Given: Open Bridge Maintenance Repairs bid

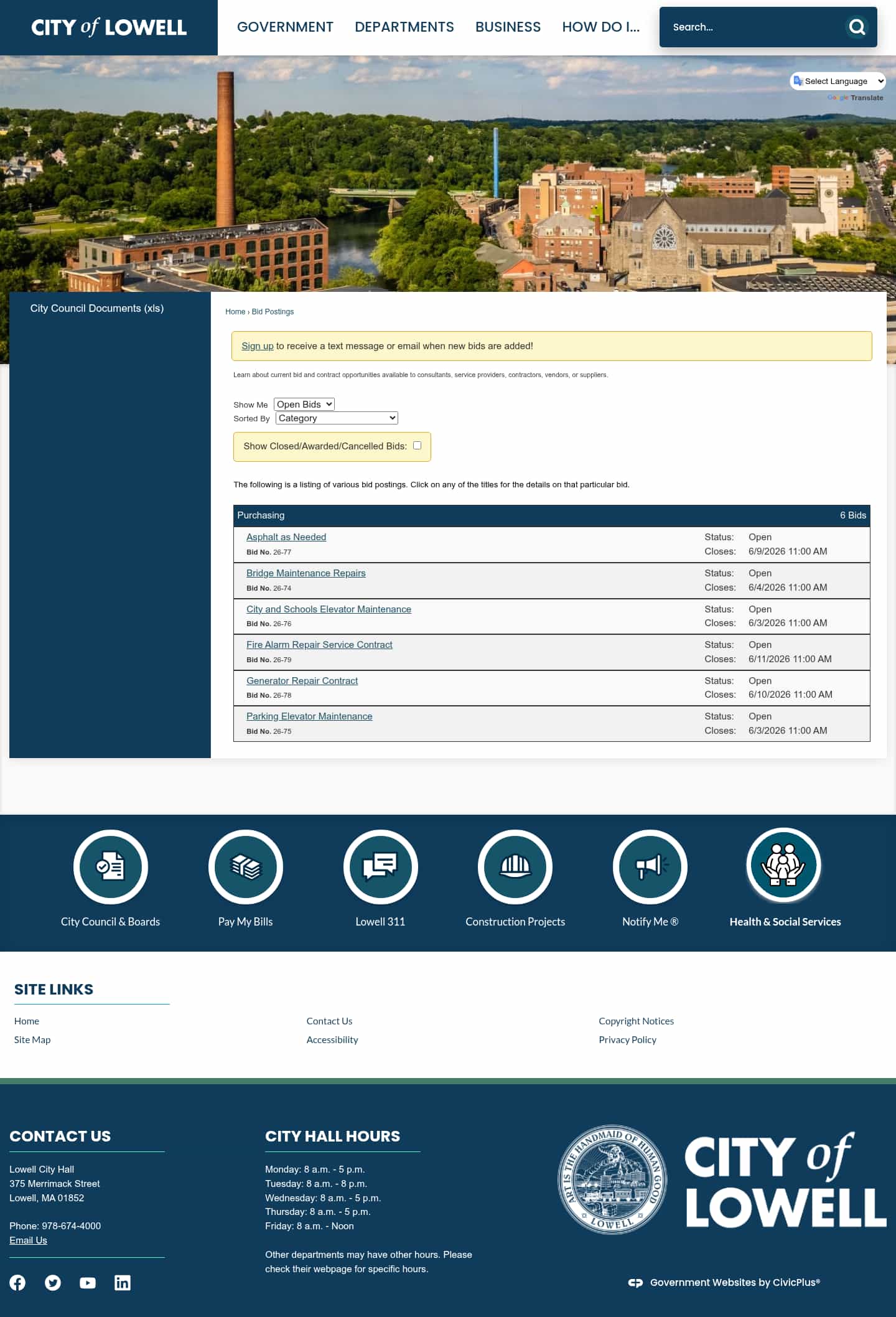Looking at the screenshot, I should coord(306,573).
